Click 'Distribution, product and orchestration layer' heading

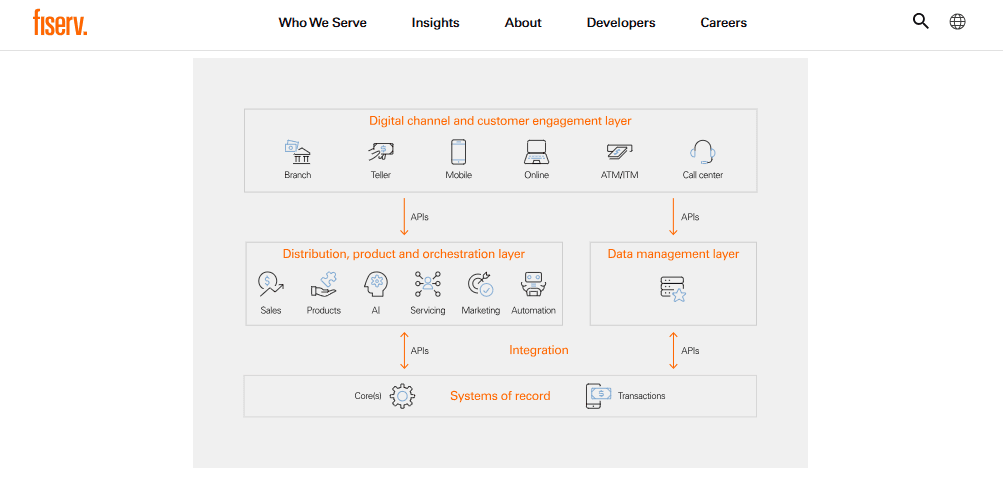click(404, 254)
